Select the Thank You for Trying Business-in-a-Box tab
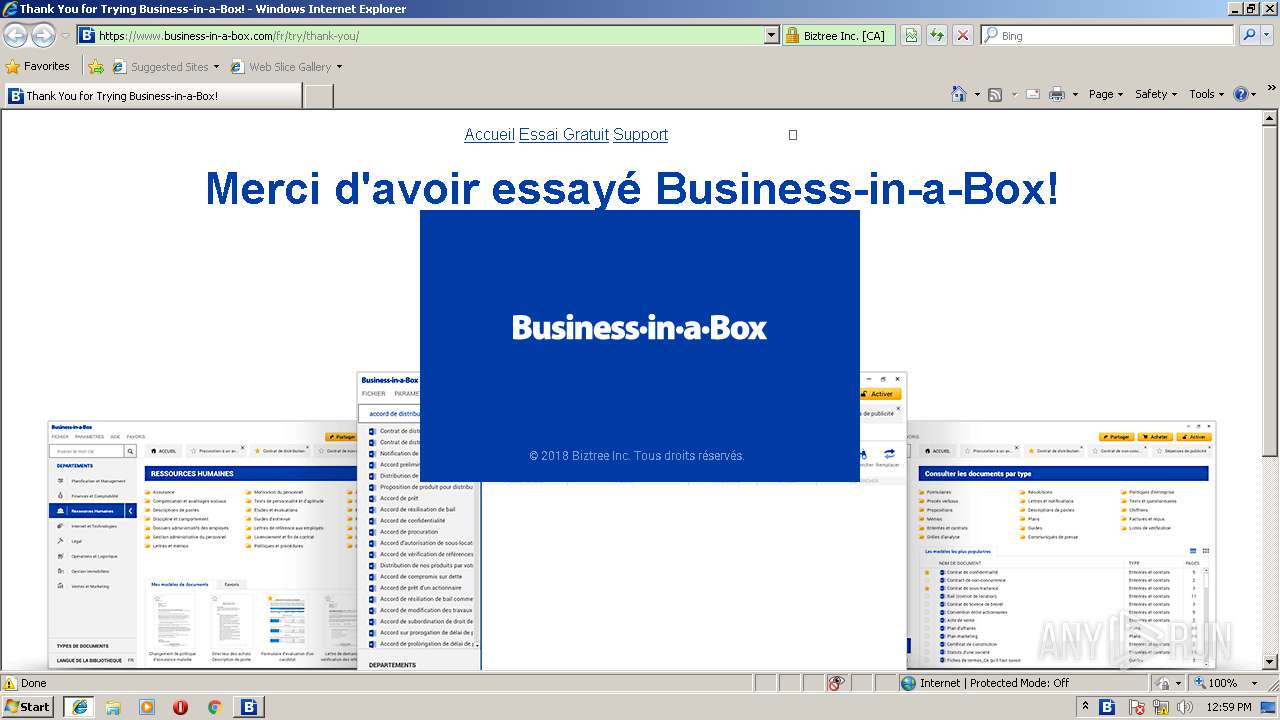This screenshot has width=1280, height=720. click(x=152, y=96)
